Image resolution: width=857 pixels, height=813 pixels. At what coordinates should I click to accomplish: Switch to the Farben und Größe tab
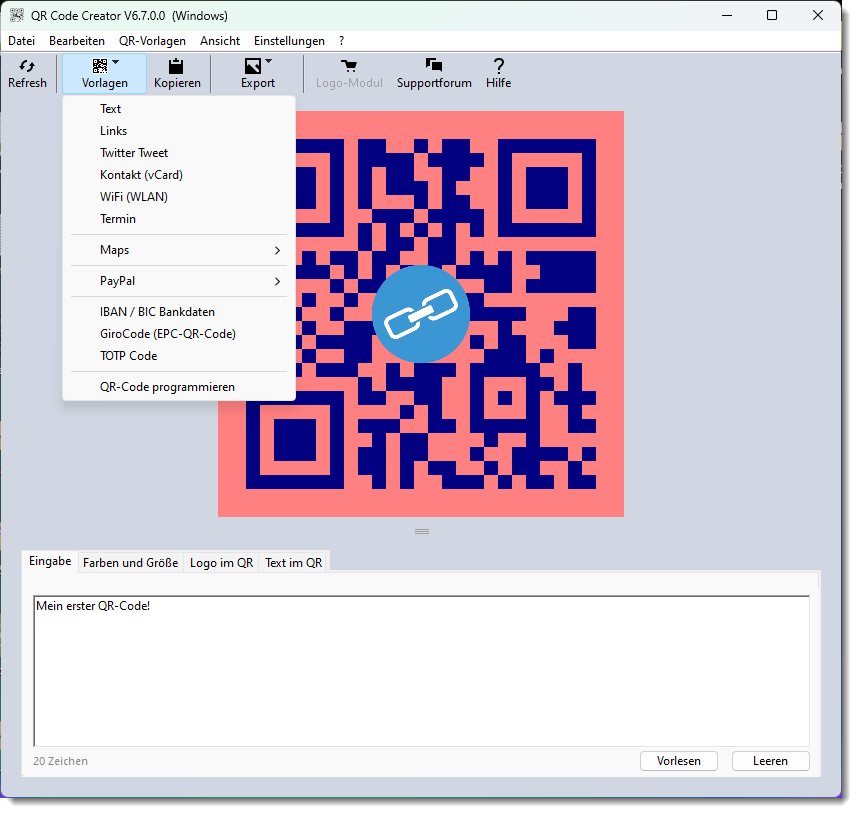click(x=131, y=563)
